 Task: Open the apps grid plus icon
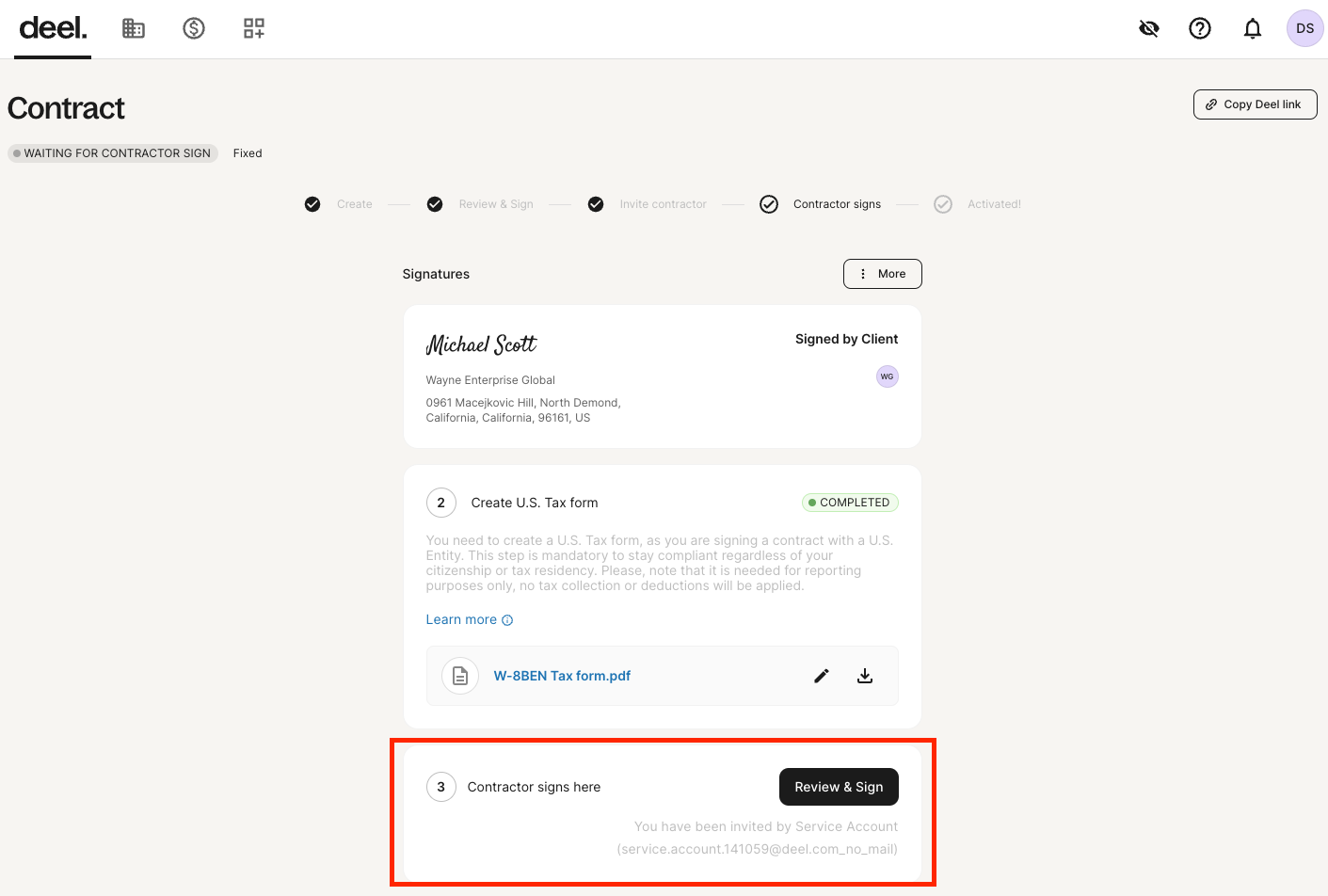pos(254,28)
